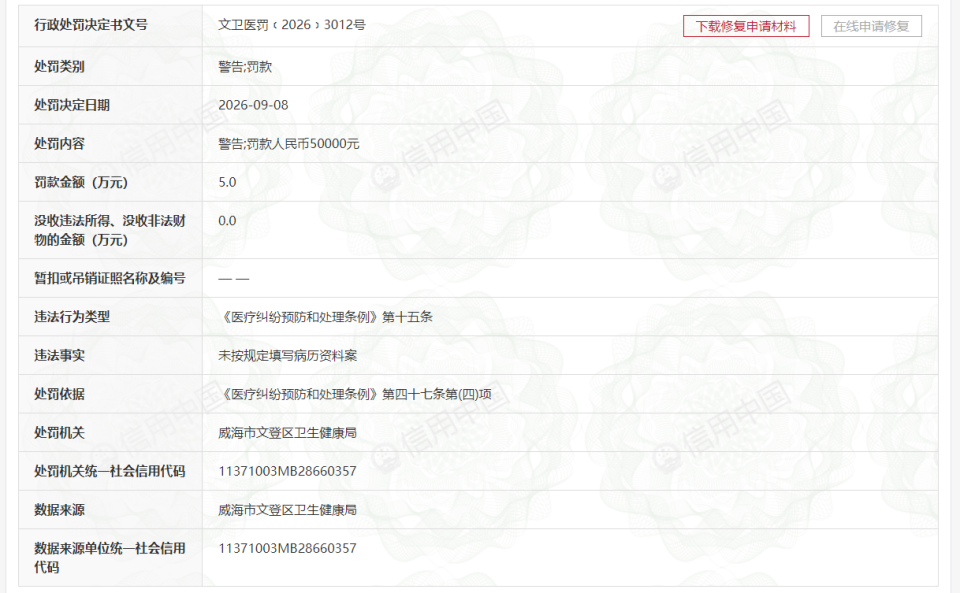960x593 pixels.
Task: Click the 处罚内容 label cell
Action: [x=110, y=144]
